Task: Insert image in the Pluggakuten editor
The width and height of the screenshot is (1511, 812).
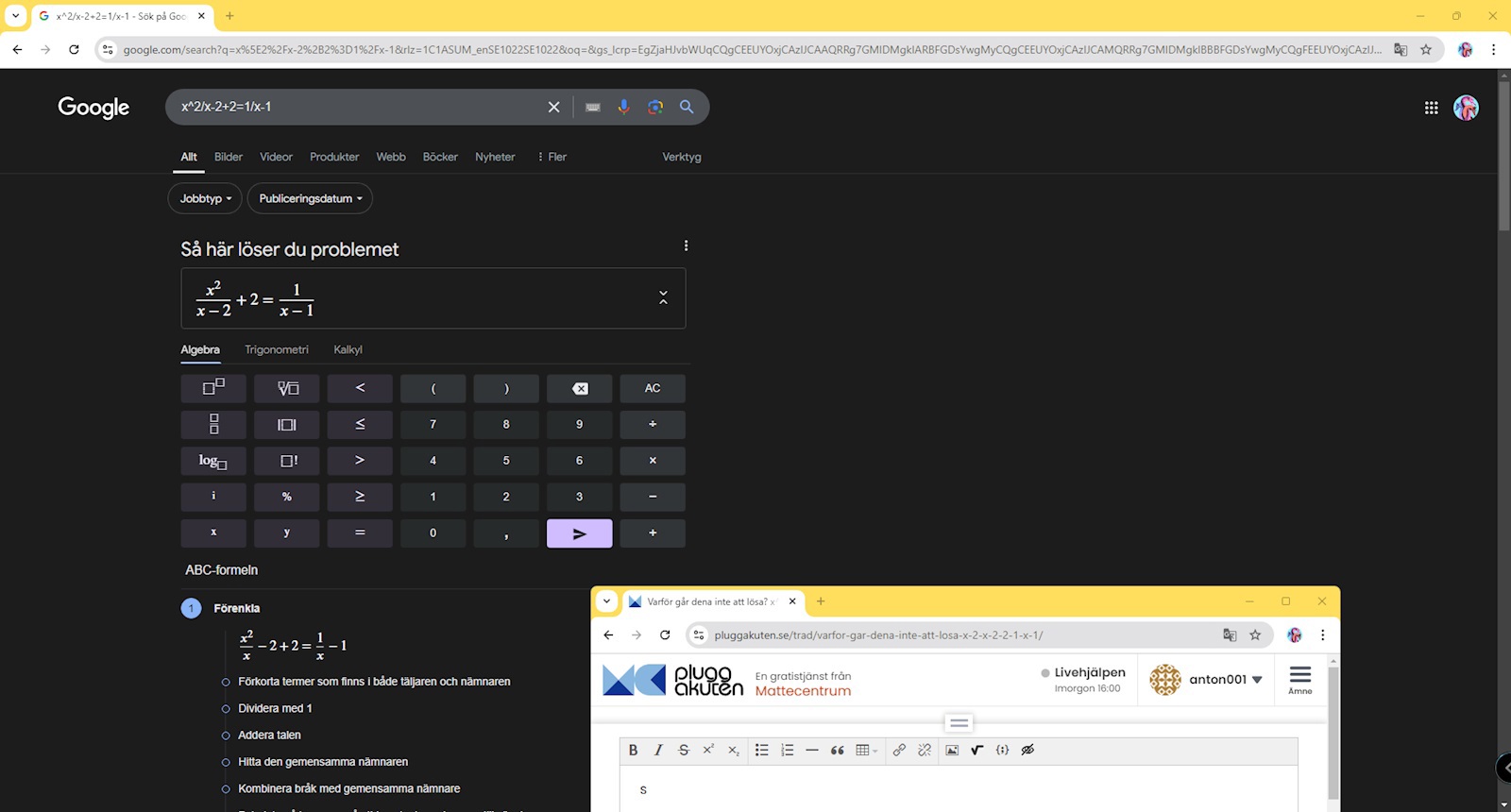Action: pyautogui.click(x=952, y=751)
